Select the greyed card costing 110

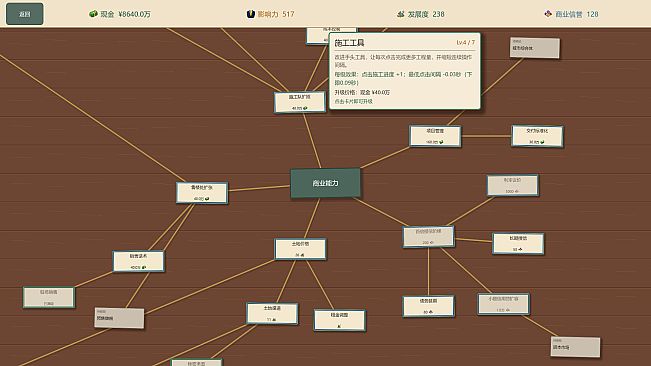pos(503,304)
